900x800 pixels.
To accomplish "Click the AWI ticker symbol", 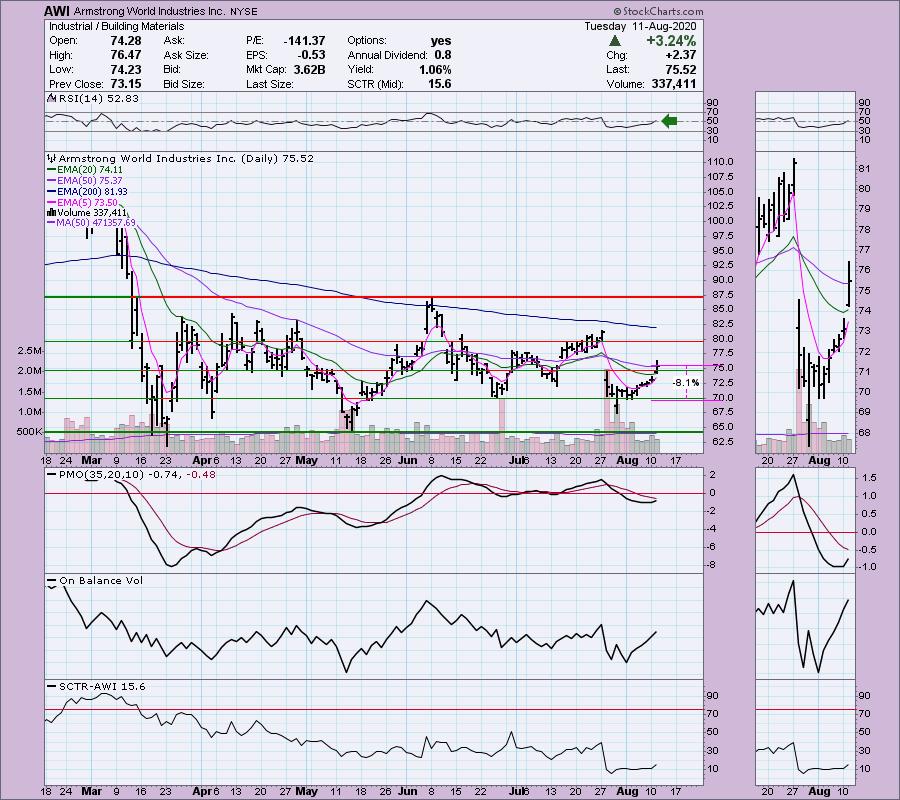I will pos(57,11).
